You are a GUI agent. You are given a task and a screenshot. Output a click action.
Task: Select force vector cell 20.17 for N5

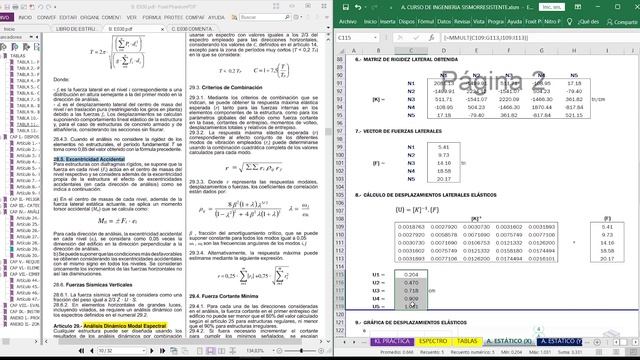pyautogui.click(x=444, y=179)
